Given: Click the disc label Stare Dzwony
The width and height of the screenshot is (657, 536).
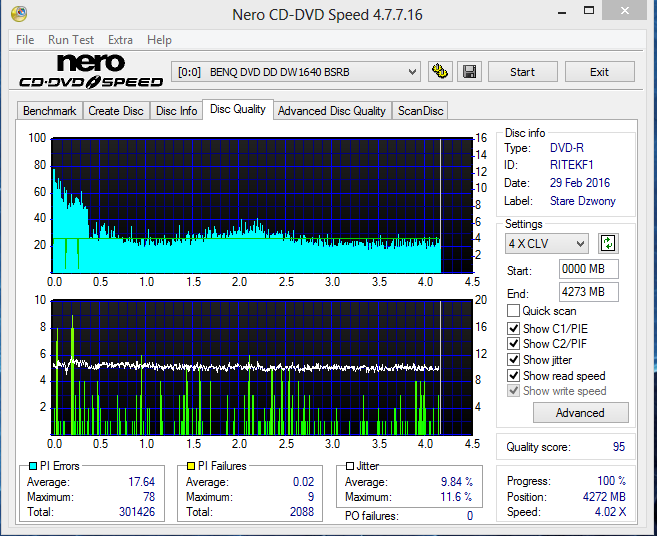Looking at the screenshot, I should pos(583,201).
